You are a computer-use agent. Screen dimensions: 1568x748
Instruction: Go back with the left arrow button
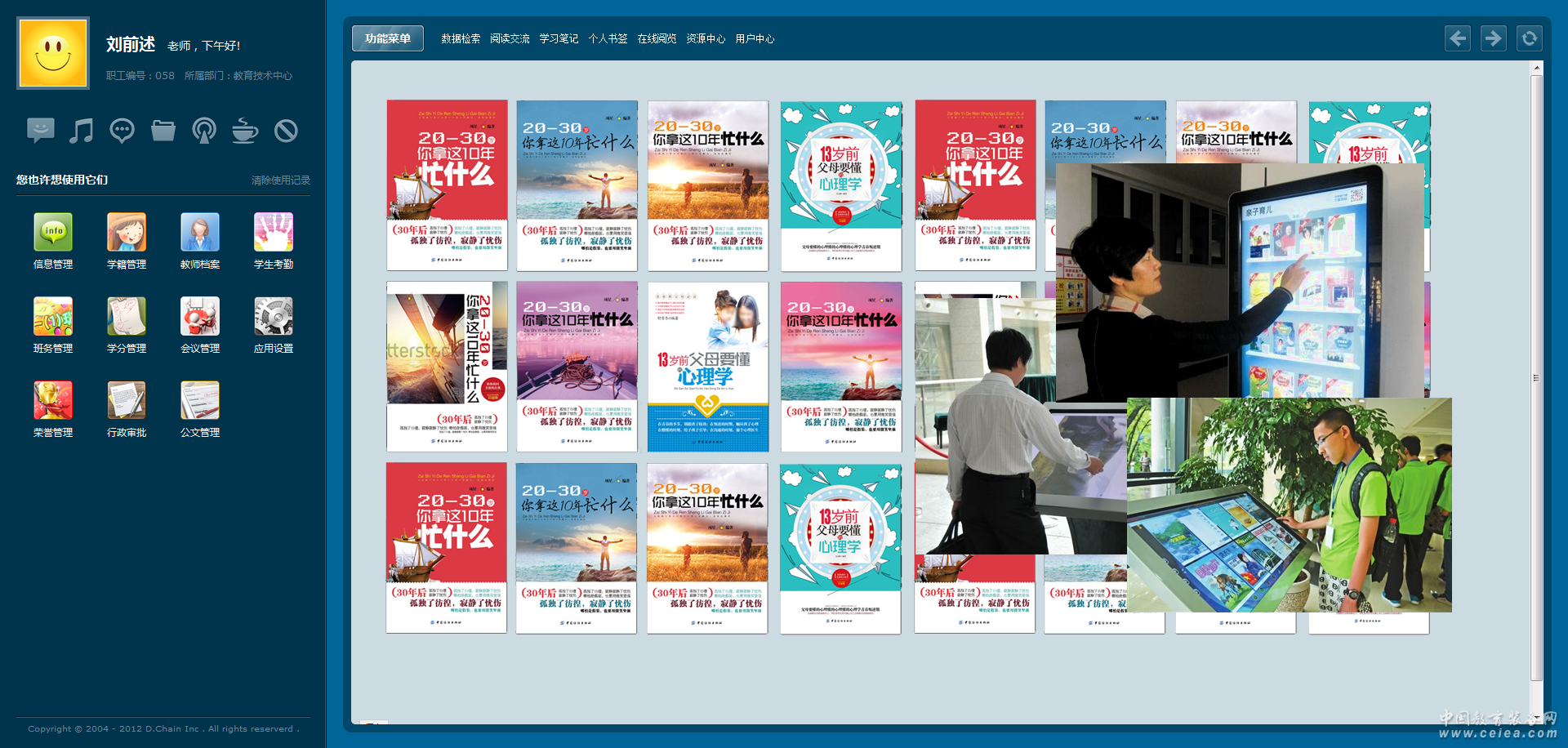click(1458, 38)
